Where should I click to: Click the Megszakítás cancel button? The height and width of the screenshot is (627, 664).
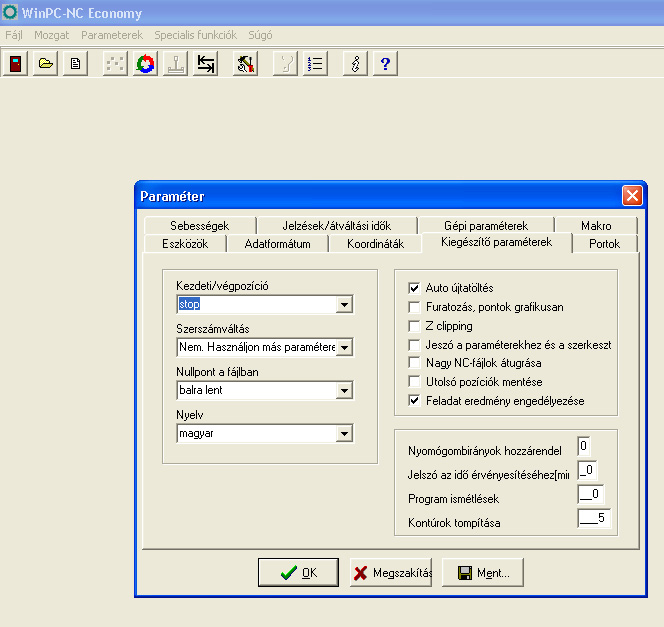tap(391, 572)
